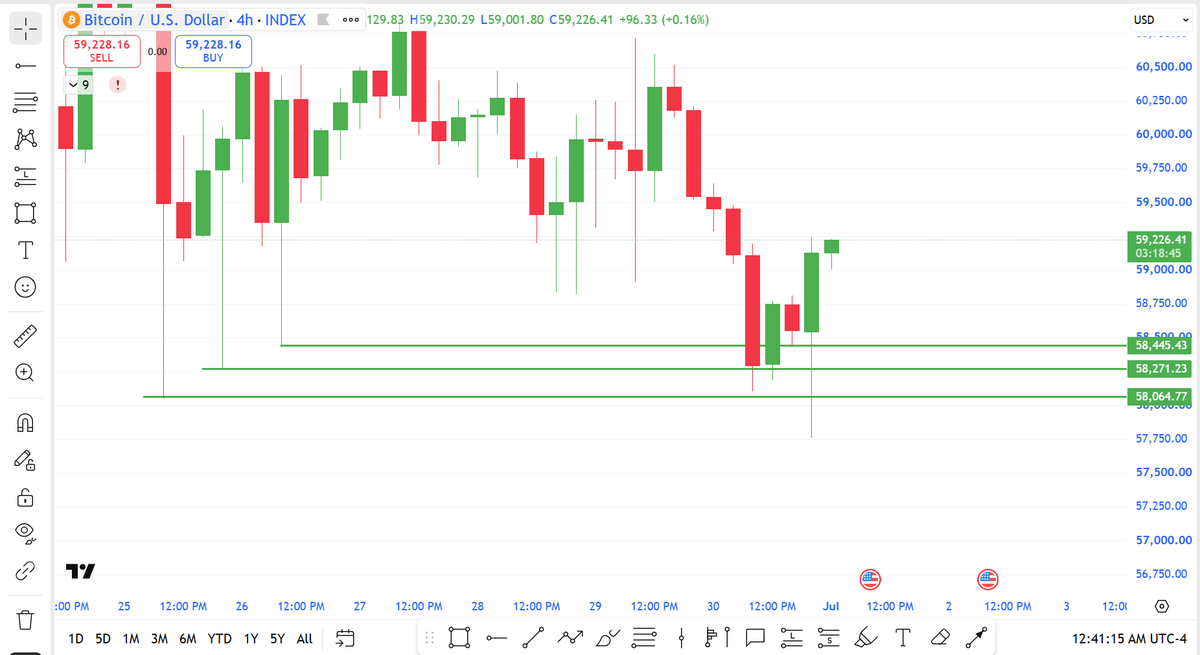Open the go to date calendar icon
Viewport: 1200px width, 655px height.
coord(345,638)
